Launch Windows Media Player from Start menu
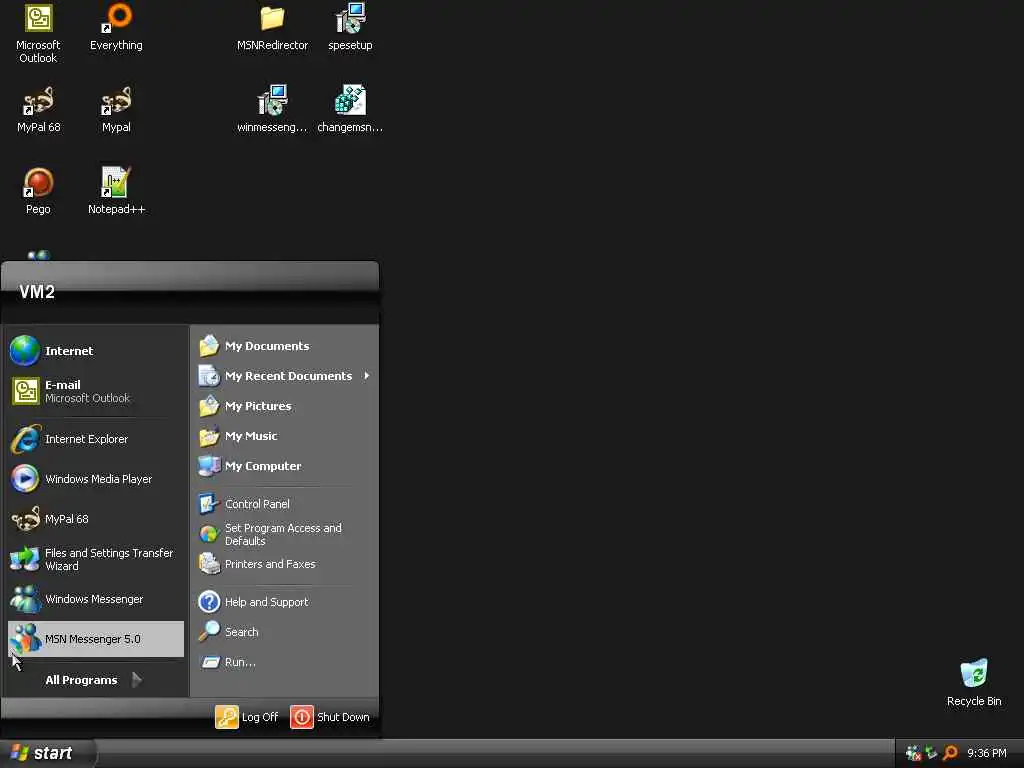The height and width of the screenshot is (768, 1024). click(x=95, y=479)
